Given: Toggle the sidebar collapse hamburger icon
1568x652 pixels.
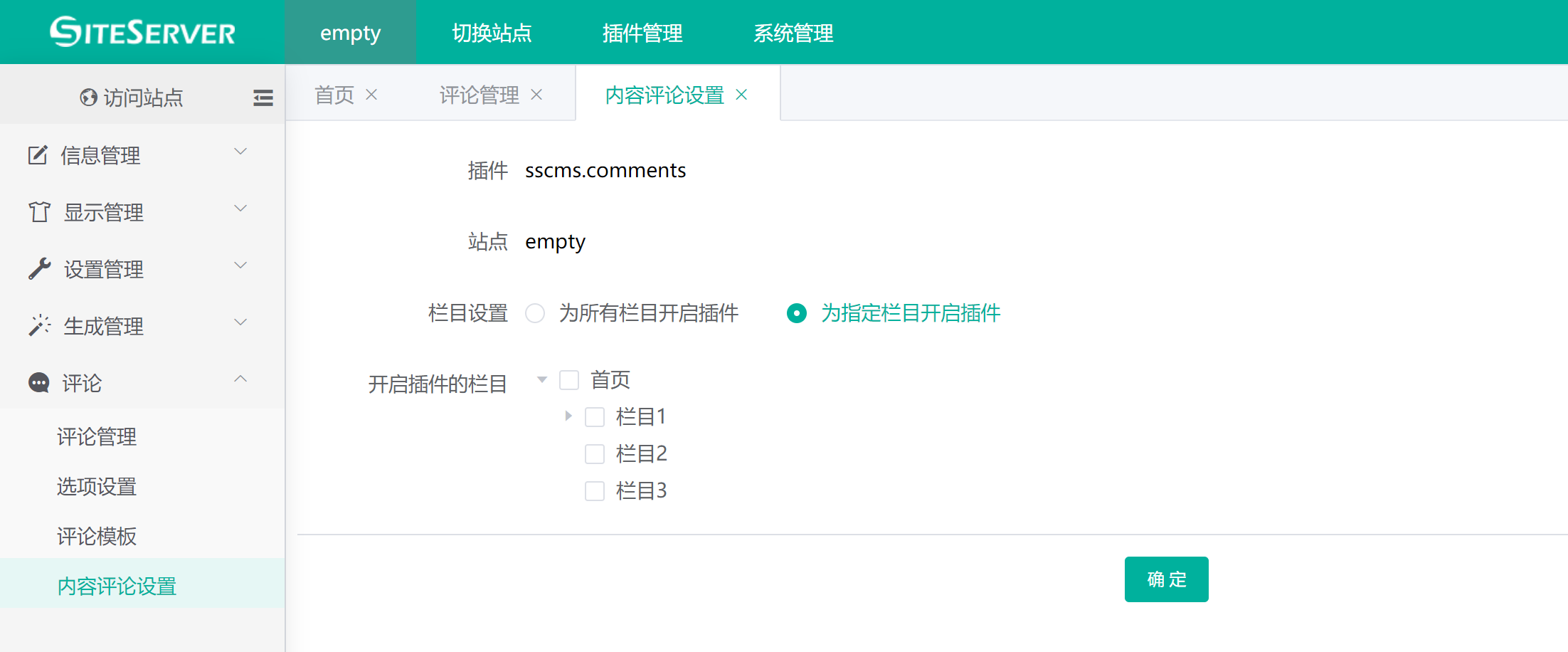Looking at the screenshot, I should 263,98.
